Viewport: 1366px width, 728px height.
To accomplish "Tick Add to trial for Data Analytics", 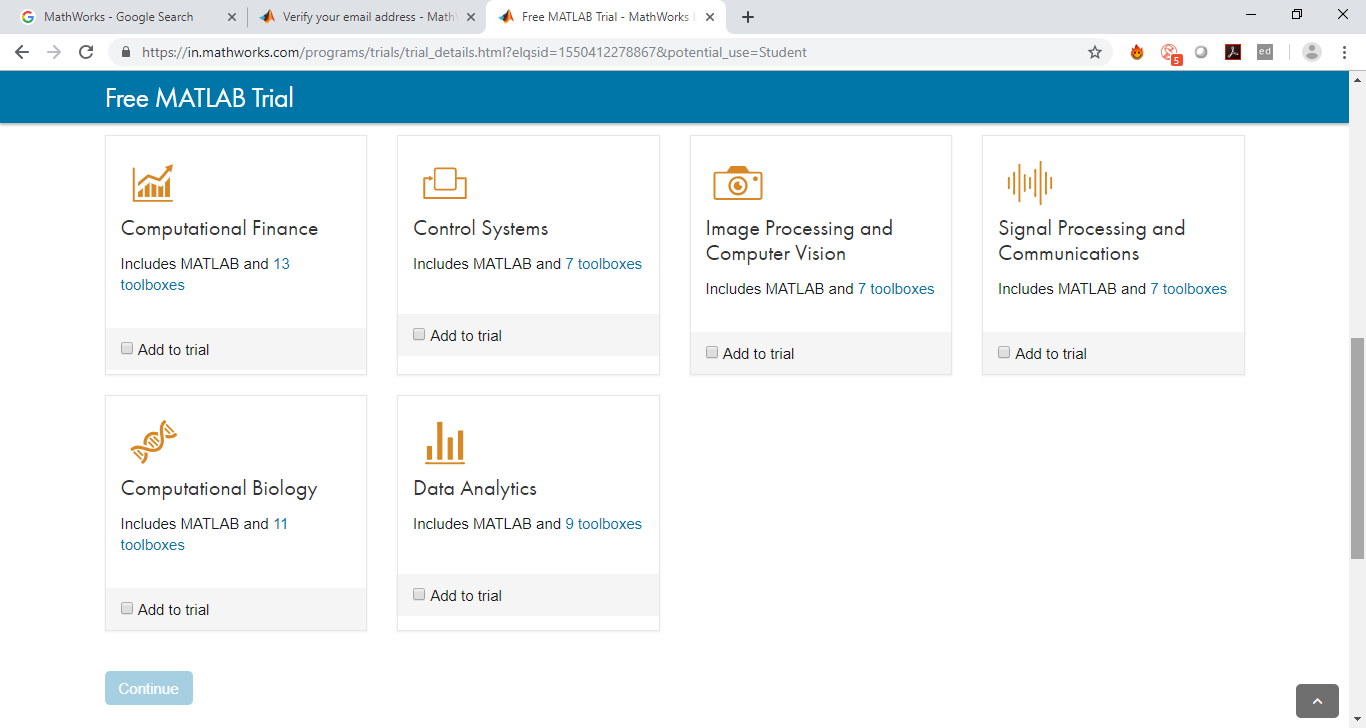I will [419, 595].
